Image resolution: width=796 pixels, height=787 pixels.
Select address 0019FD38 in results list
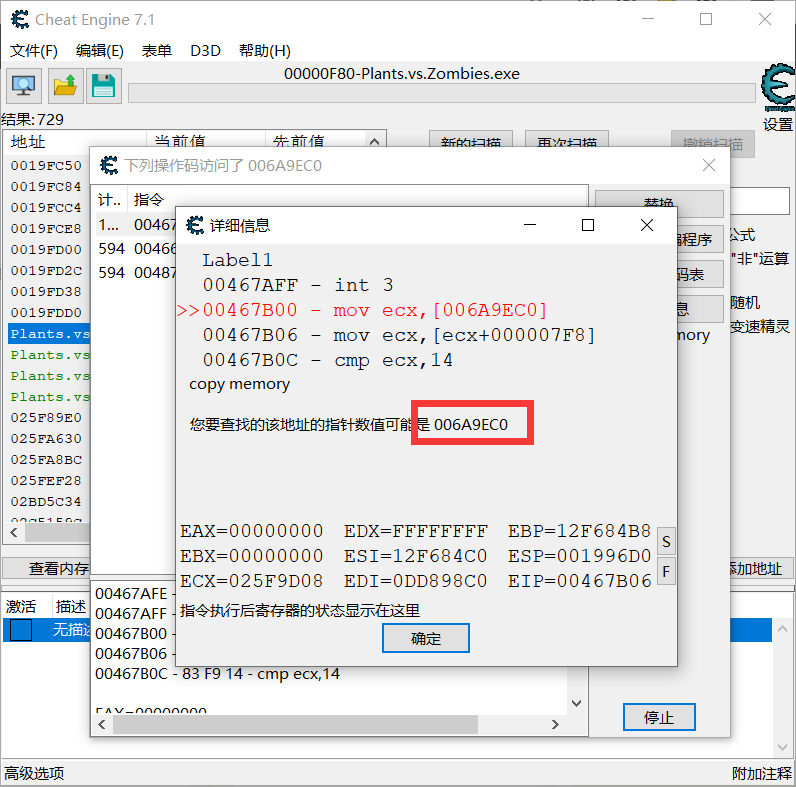46,291
